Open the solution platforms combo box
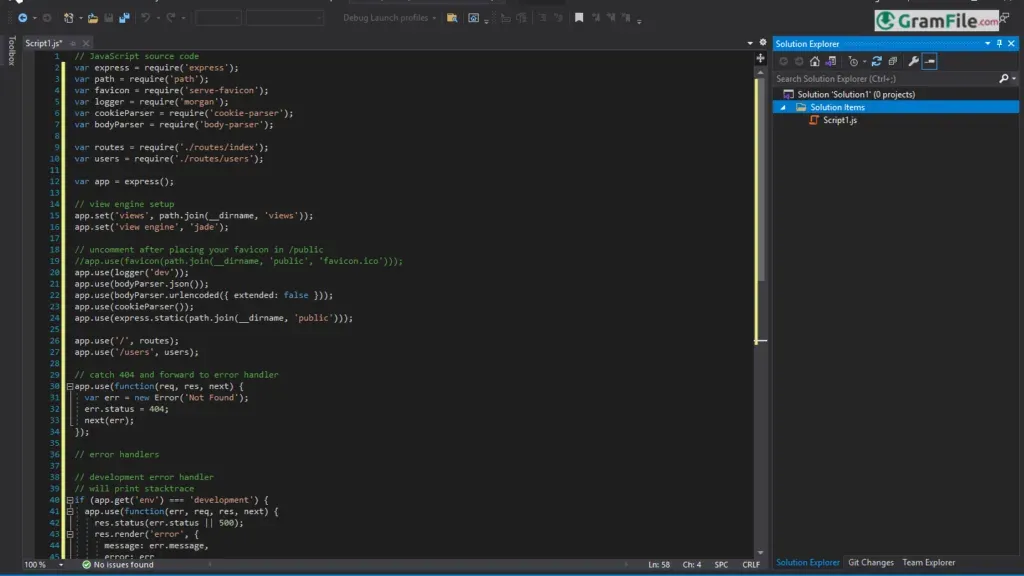 point(284,18)
